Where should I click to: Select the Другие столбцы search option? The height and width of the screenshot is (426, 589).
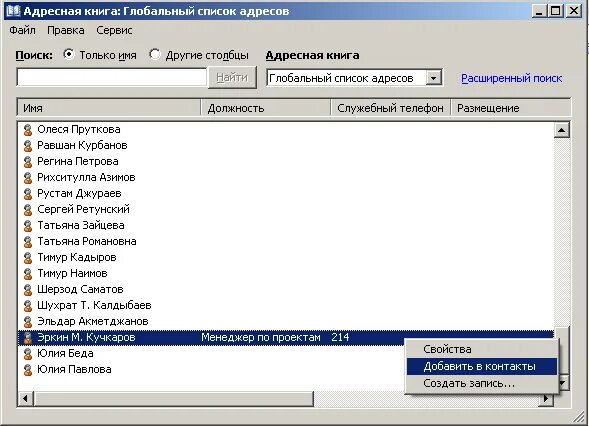point(154,54)
